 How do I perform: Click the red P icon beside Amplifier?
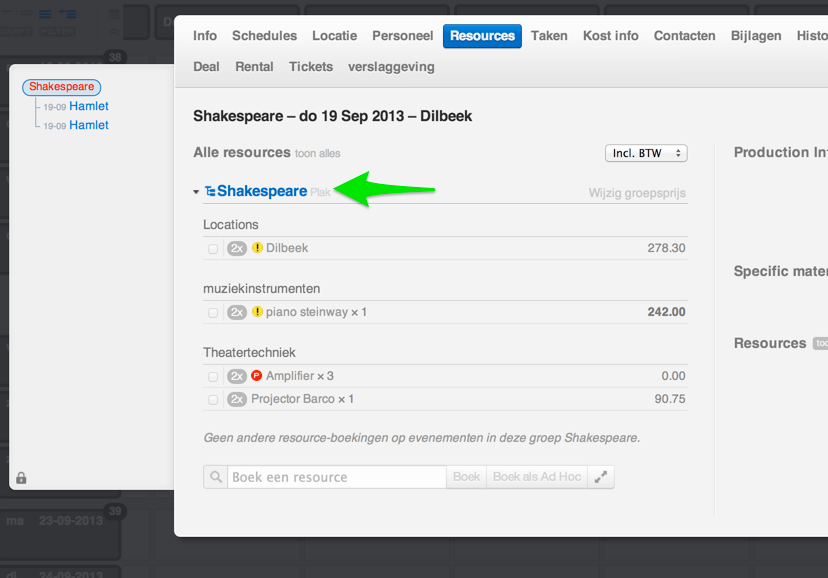coord(257,376)
